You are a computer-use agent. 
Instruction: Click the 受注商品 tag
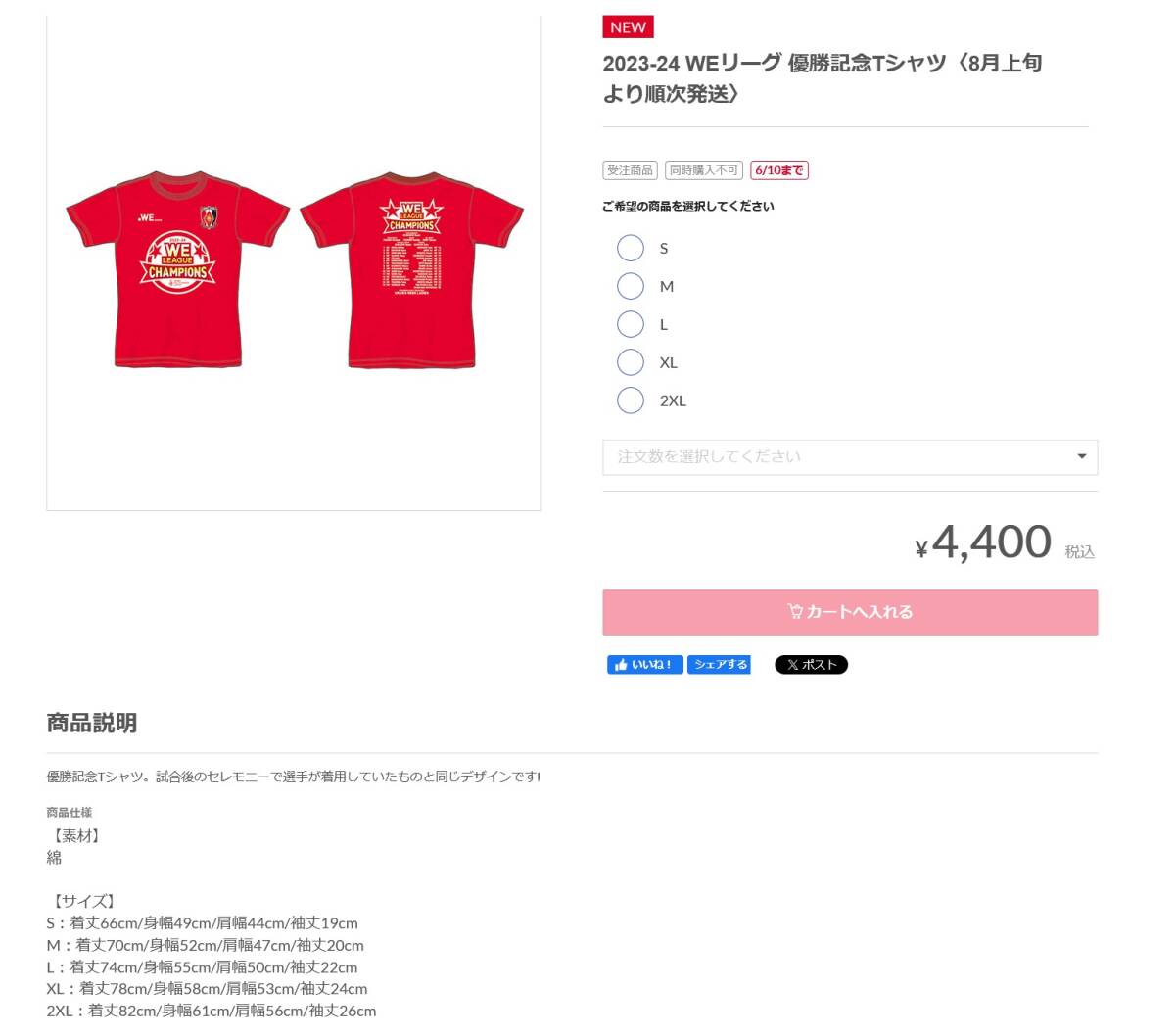[x=630, y=170]
